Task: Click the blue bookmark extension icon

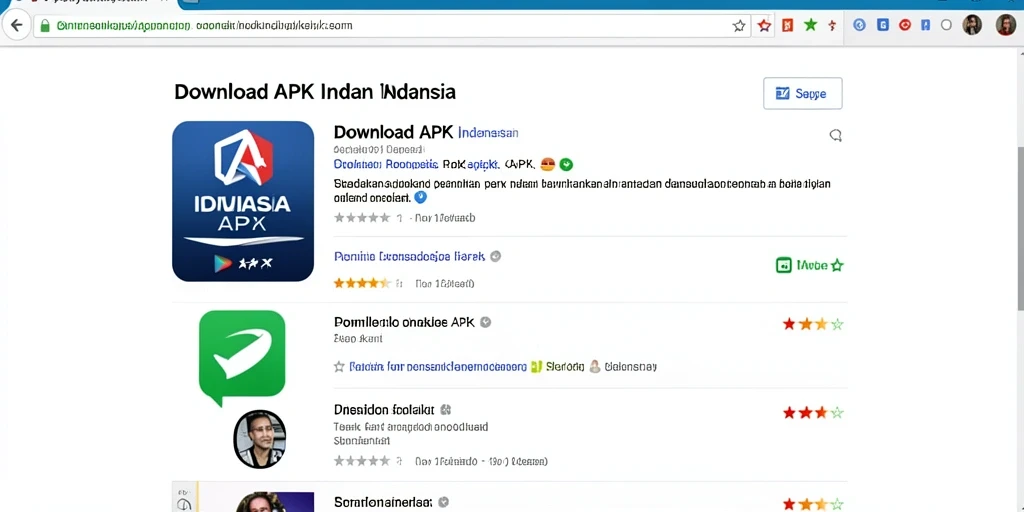Action: 925,25
